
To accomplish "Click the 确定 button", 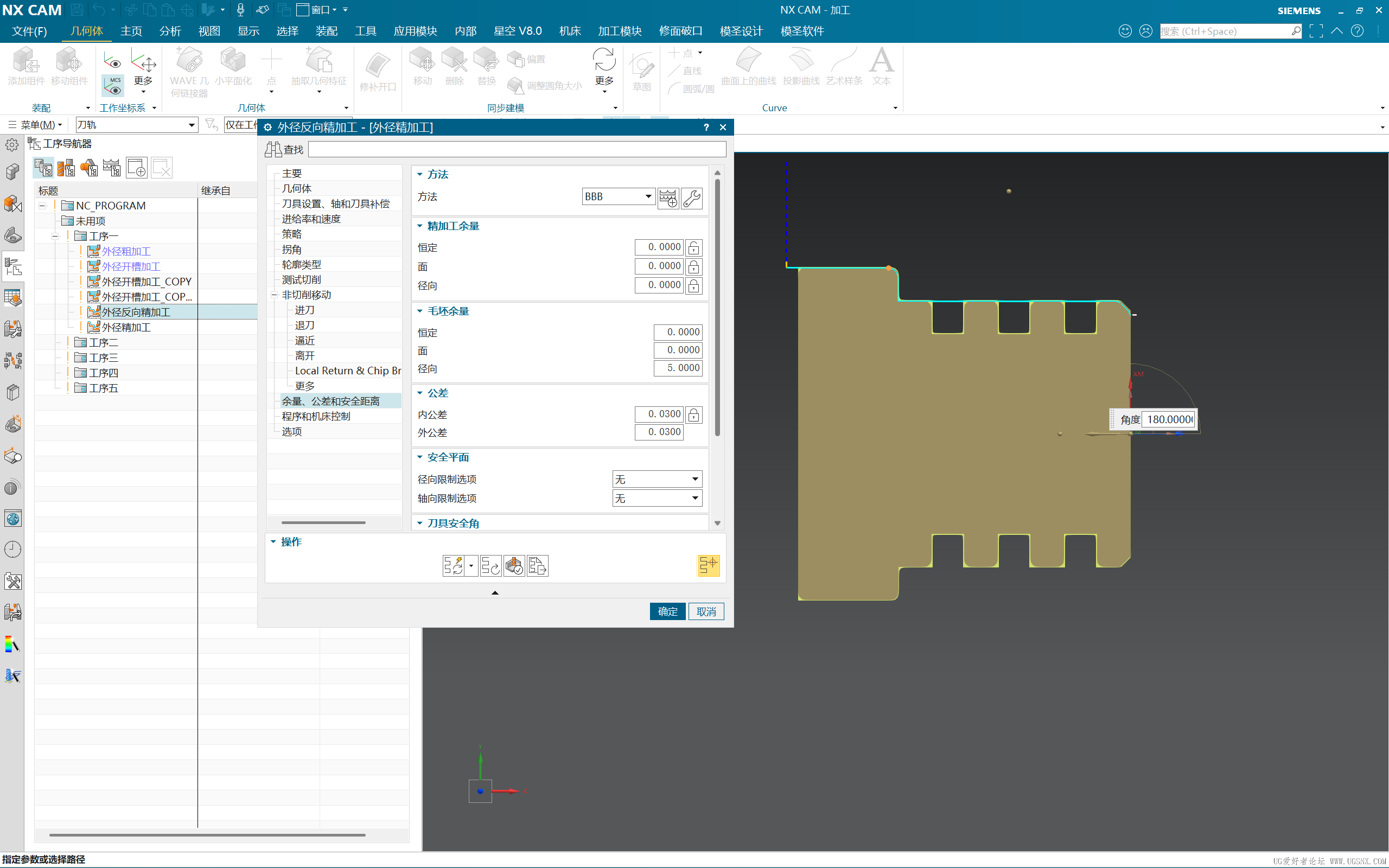I will [667, 611].
